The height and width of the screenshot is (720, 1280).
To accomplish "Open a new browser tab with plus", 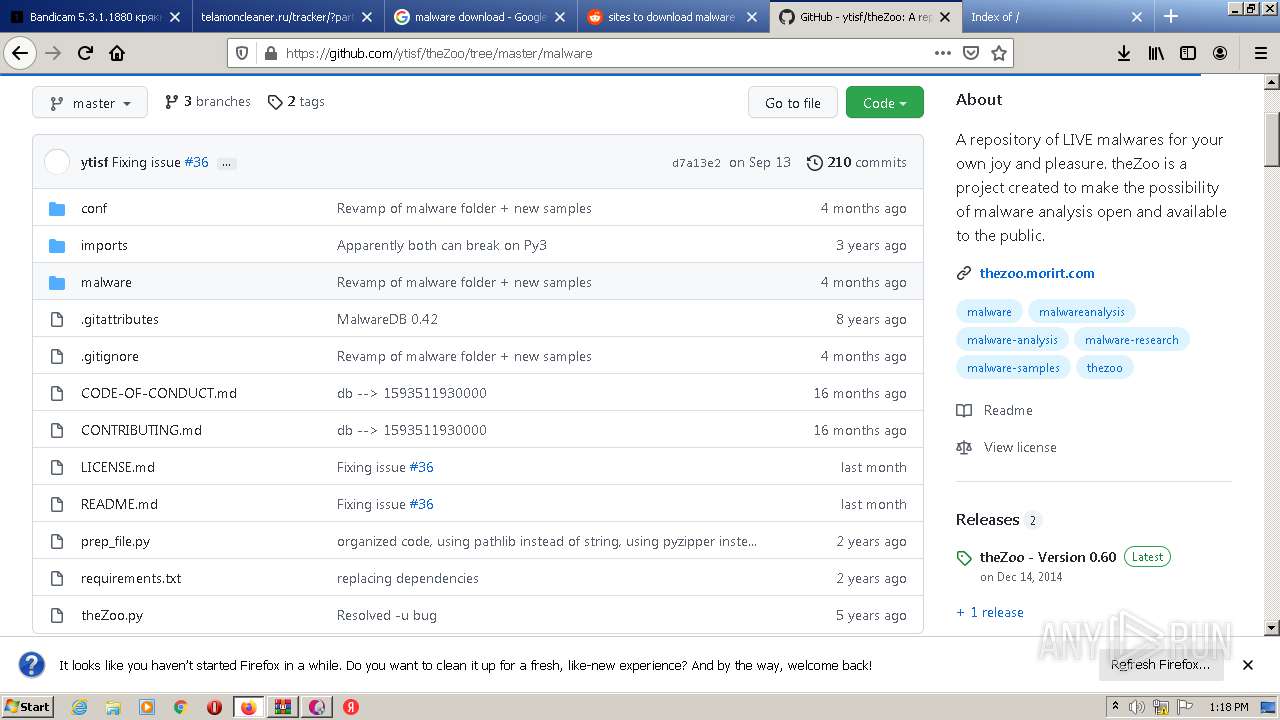I will tap(1171, 16).
